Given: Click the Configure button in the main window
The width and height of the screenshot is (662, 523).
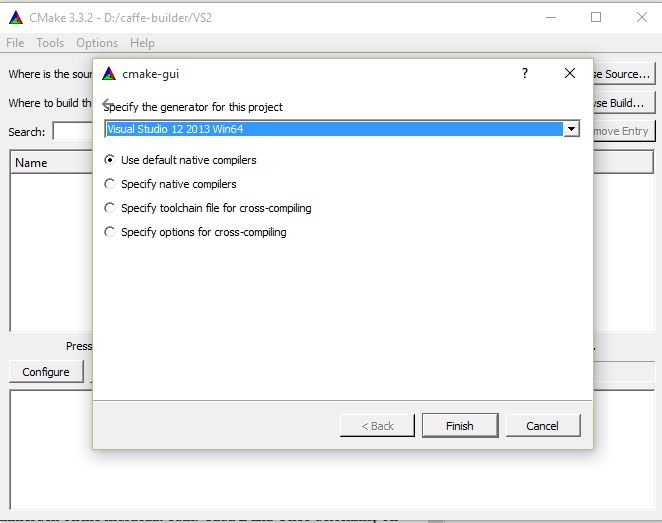Looking at the screenshot, I should [x=46, y=372].
